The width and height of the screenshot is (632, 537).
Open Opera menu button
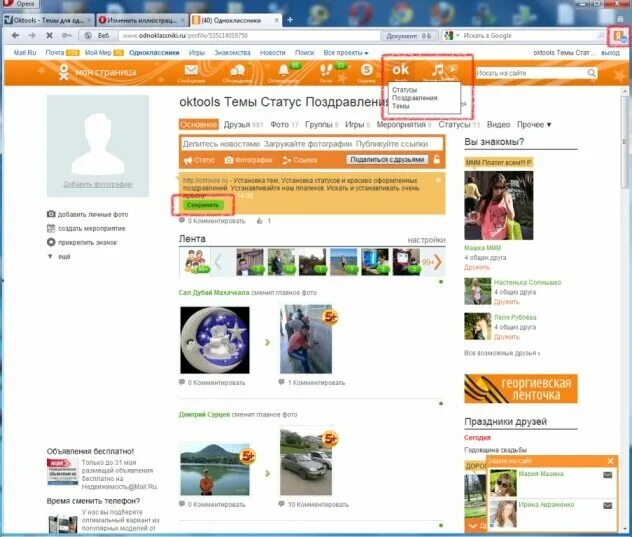pos(20,4)
